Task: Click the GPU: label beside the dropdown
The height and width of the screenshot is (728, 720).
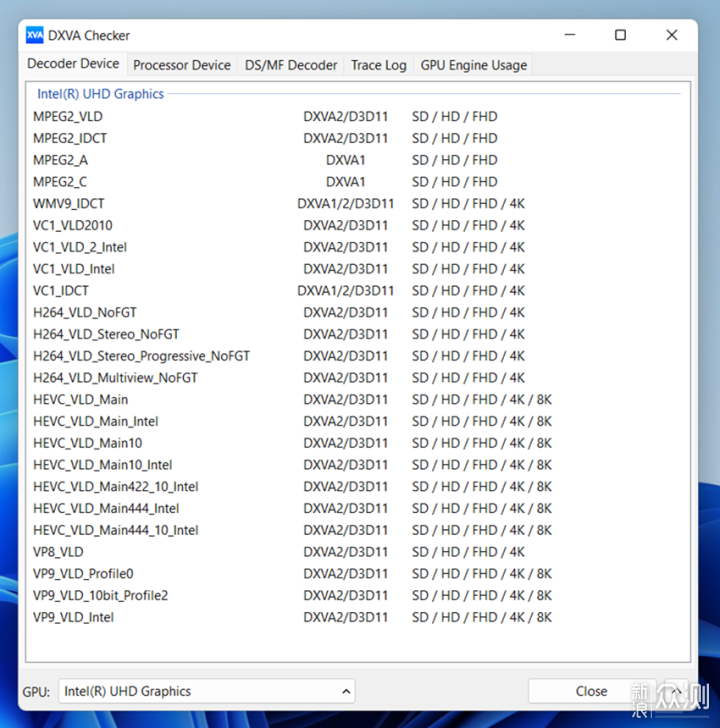Action: pos(36,692)
